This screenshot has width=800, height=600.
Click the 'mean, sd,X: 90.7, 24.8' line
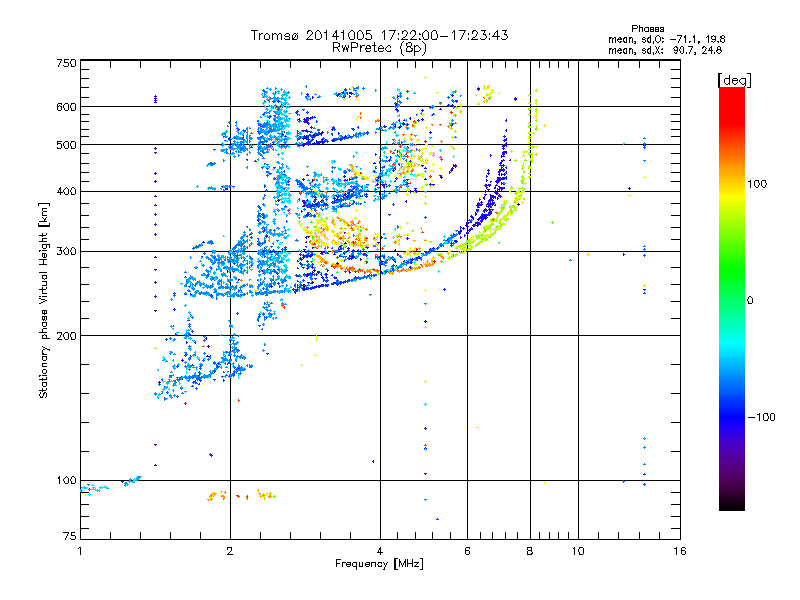[665, 50]
